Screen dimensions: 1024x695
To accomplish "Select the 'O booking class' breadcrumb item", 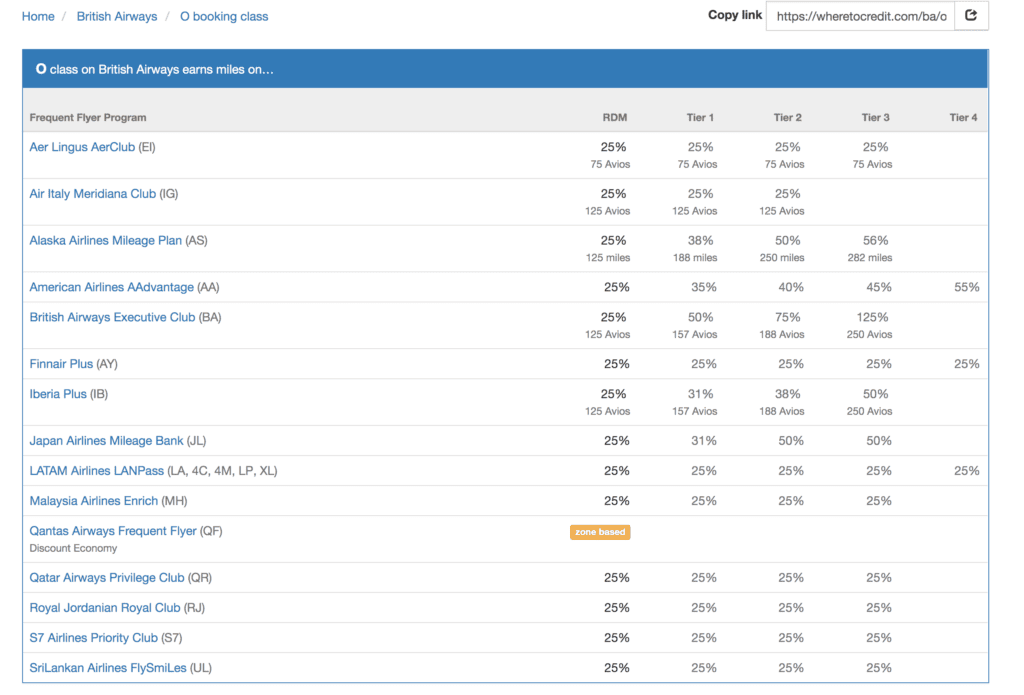I will pyautogui.click(x=223, y=16).
